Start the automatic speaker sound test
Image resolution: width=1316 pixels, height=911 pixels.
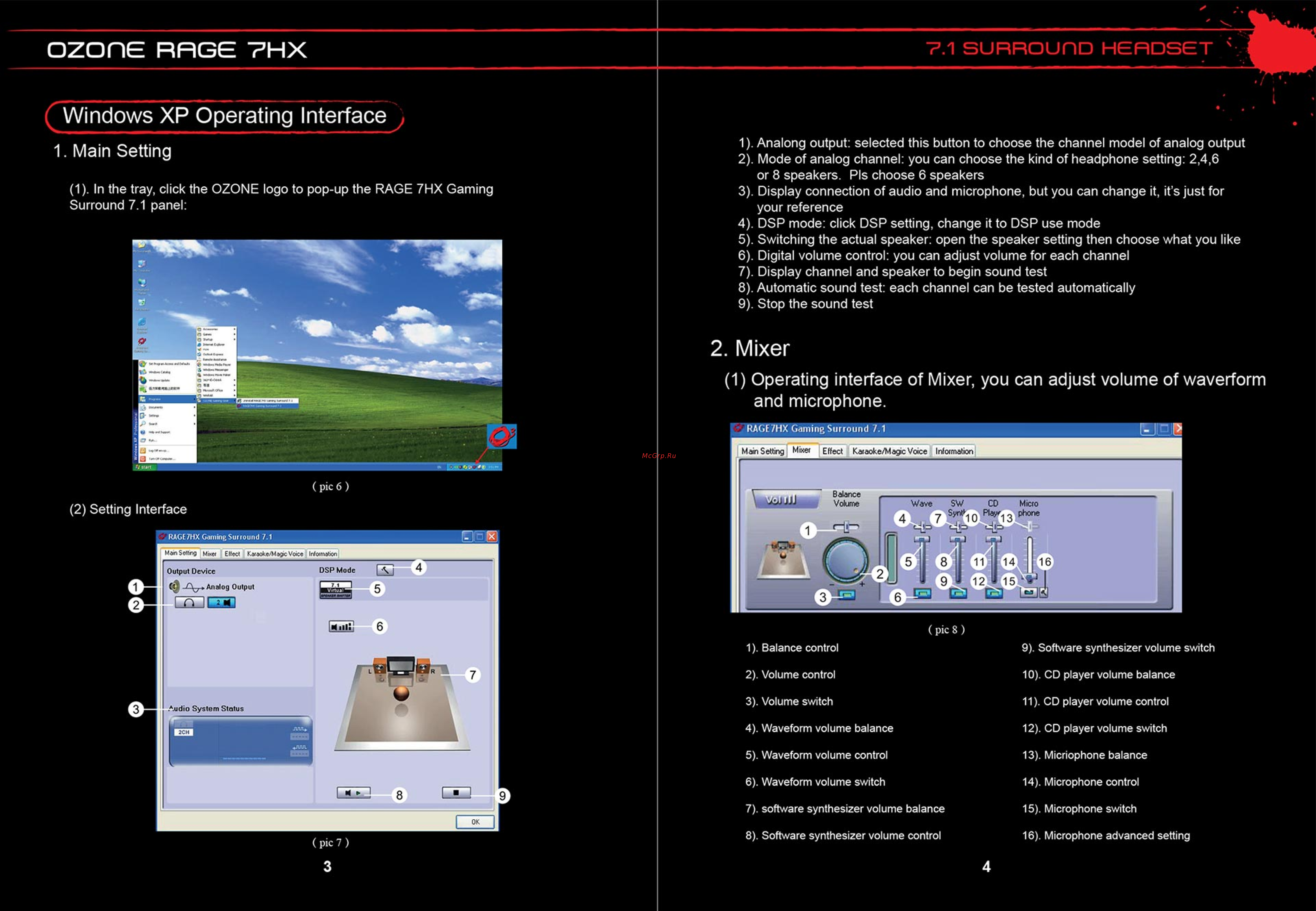click(353, 793)
